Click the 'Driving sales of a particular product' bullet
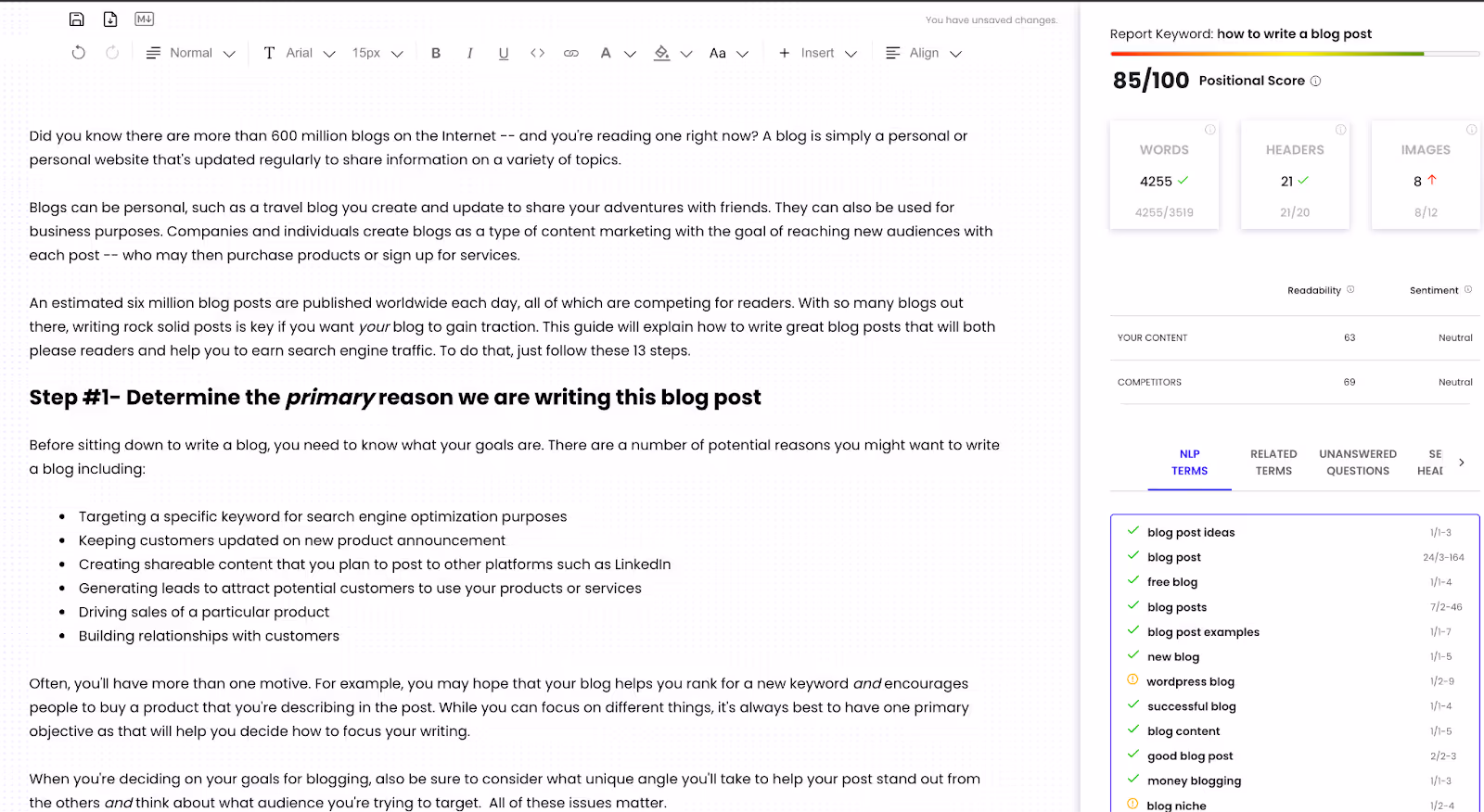This screenshot has width=1484, height=812. pos(204,612)
